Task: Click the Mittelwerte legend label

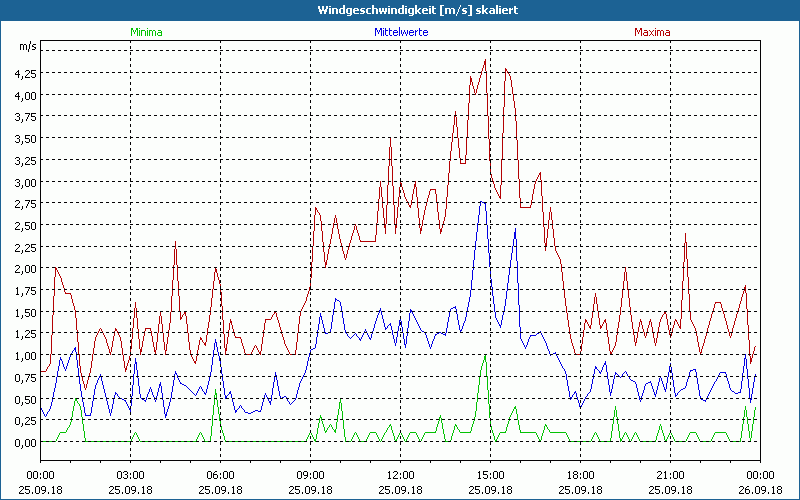Action: pos(401,32)
